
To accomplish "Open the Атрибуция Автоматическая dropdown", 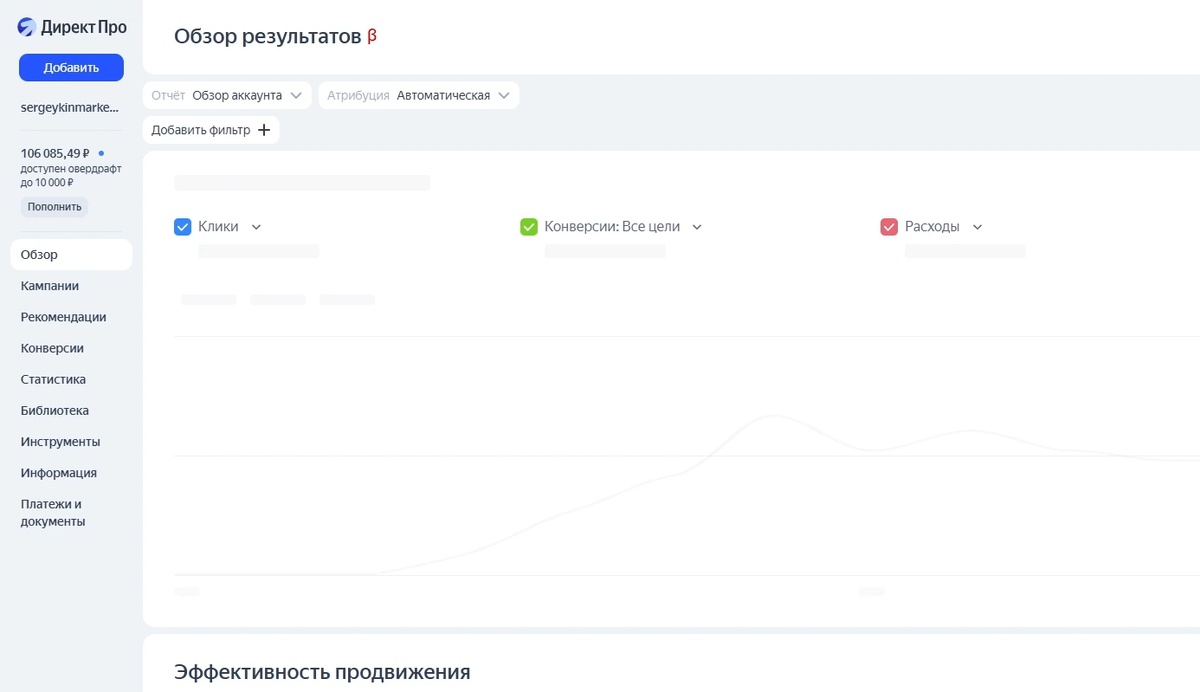I will tap(419, 95).
